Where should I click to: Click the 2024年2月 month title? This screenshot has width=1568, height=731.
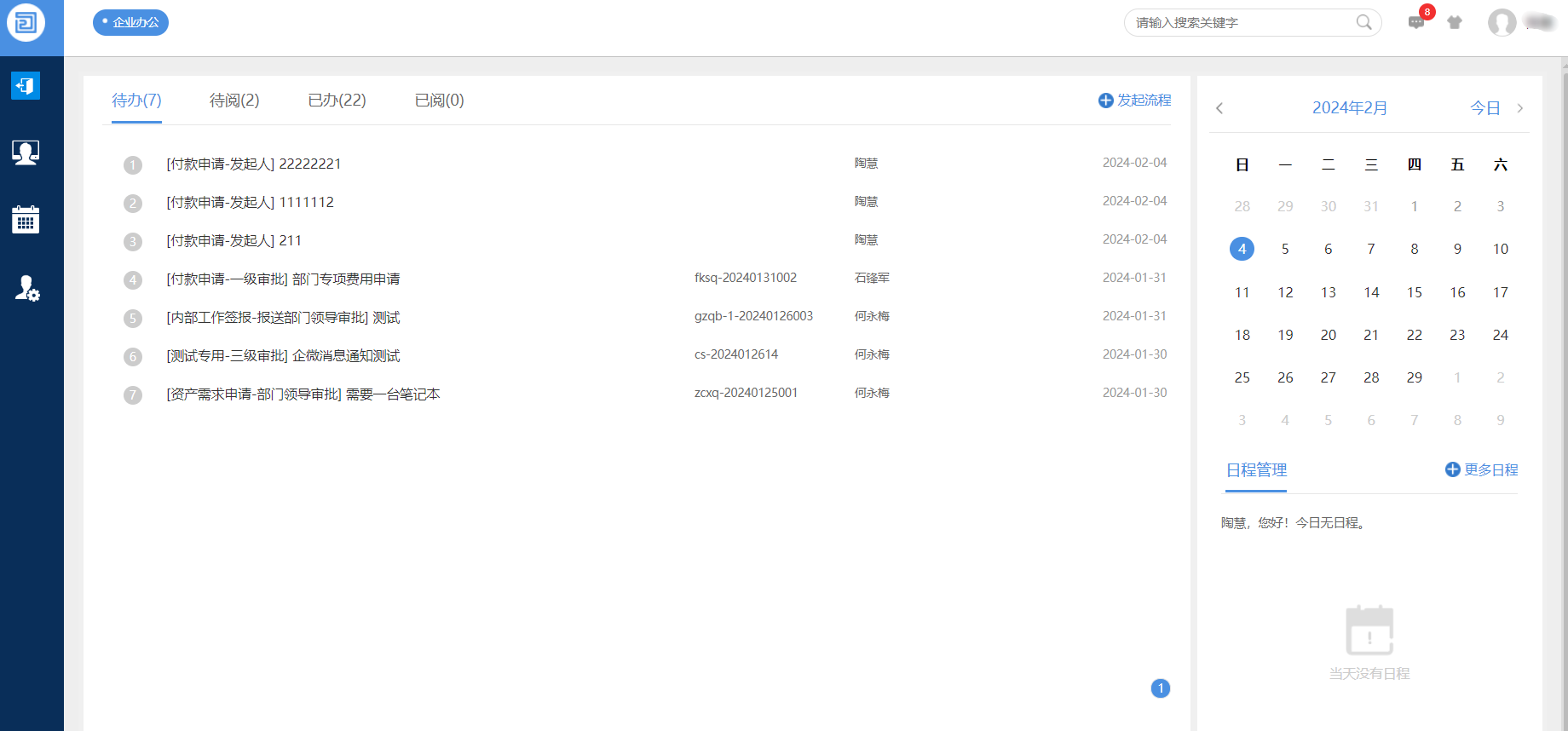[x=1350, y=108]
